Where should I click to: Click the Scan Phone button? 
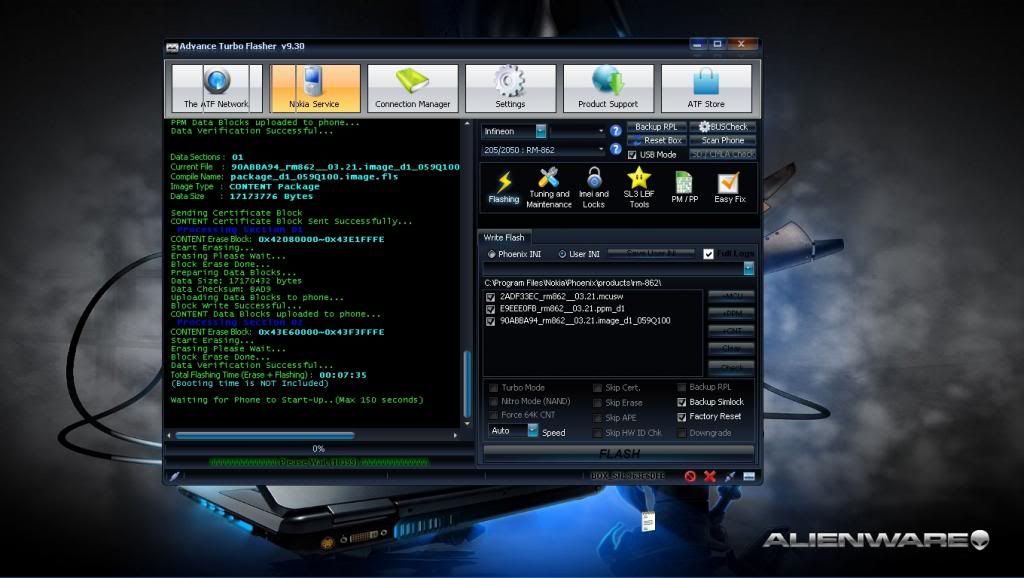[x=723, y=141]
